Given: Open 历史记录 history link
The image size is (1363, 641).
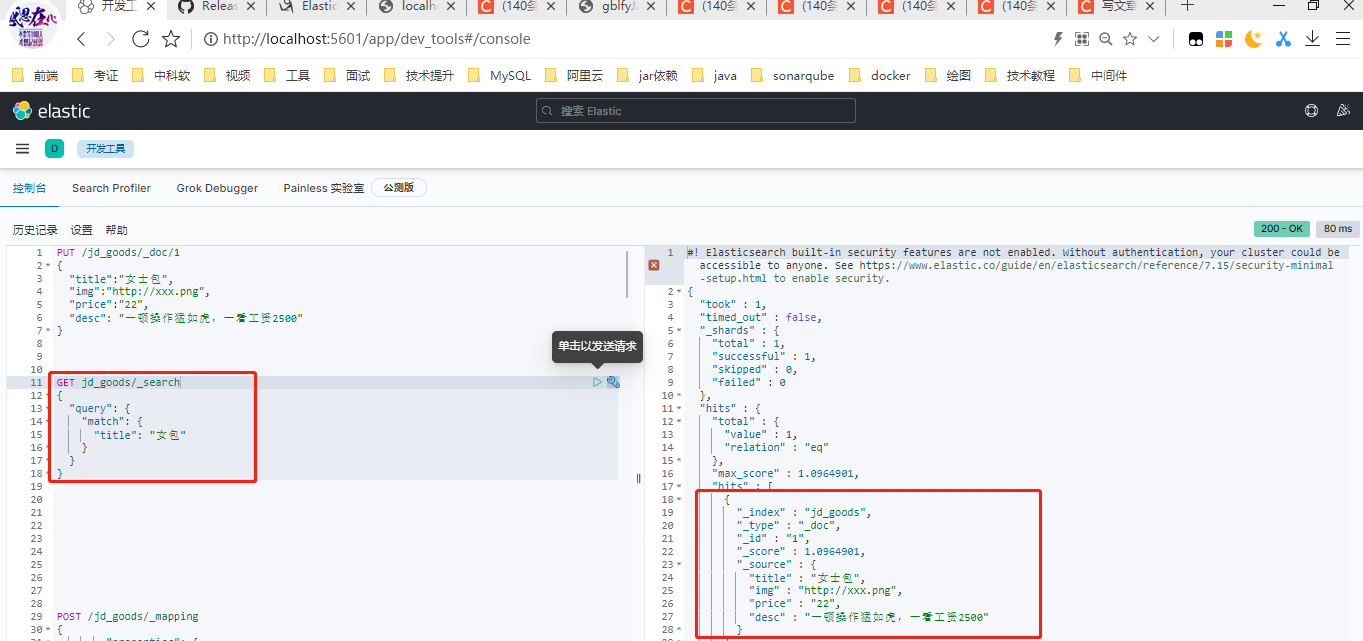Looking at the screenshot, I should 35,230.
